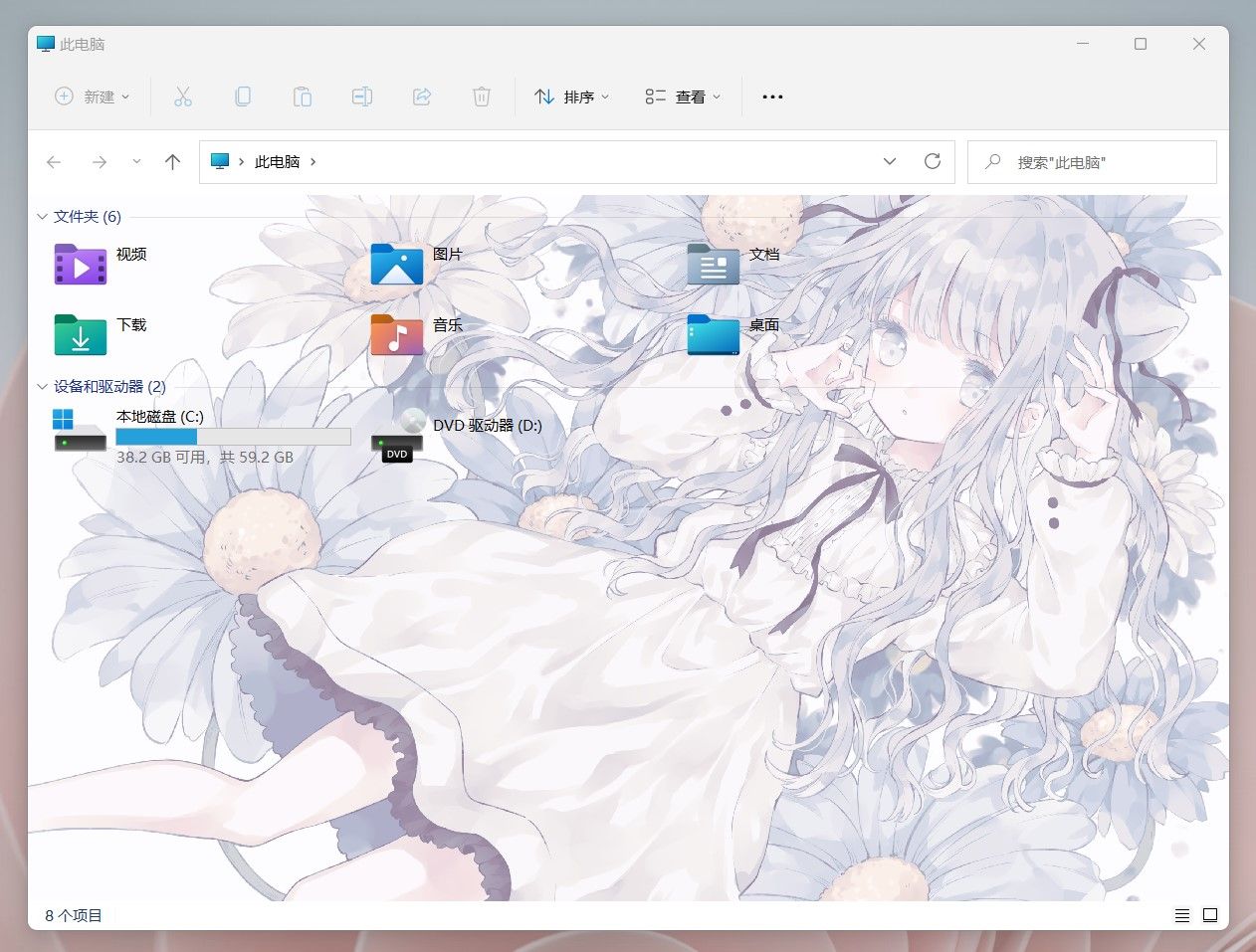
Task: Switch to large icons view in status bar
Action: 1210,915
